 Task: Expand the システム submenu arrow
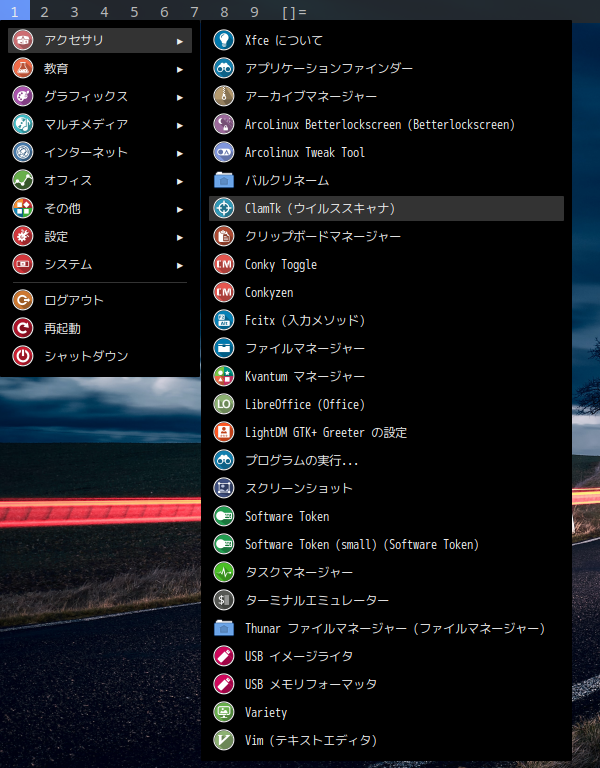[180, 265]
